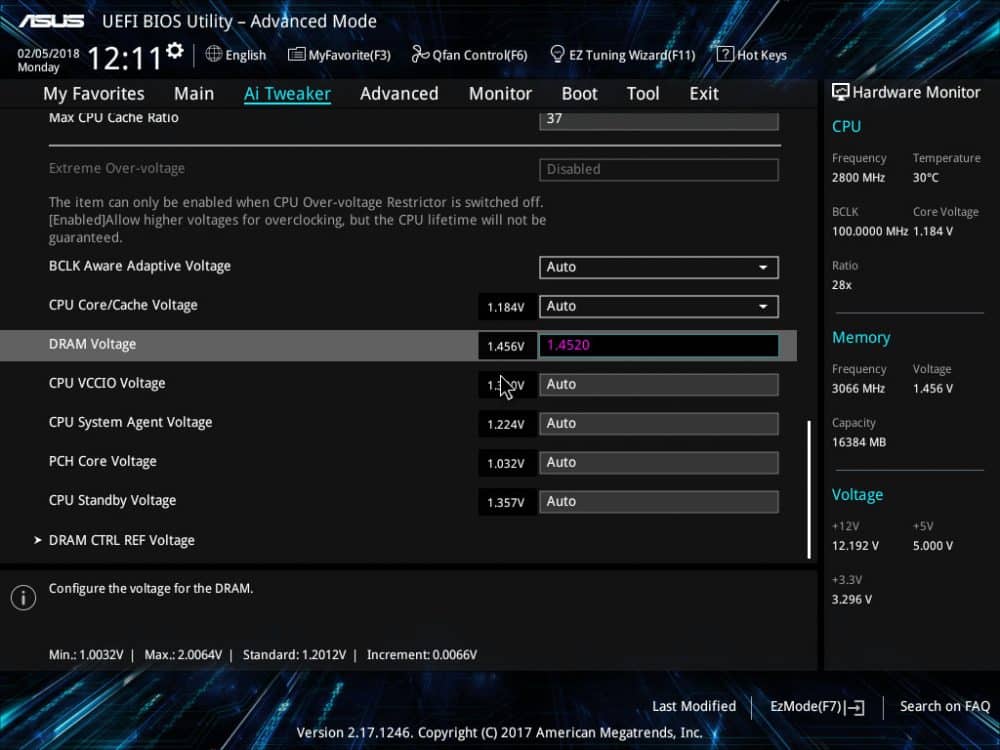Click the 1.032V PCH voltage readout
The width and height of the screenshot is (1000, 750).
(x=506, y=464)
